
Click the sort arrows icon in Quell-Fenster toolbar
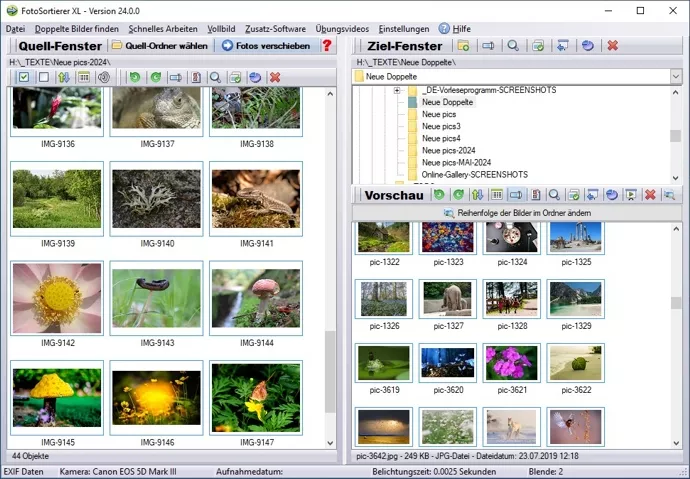point(63,77)
